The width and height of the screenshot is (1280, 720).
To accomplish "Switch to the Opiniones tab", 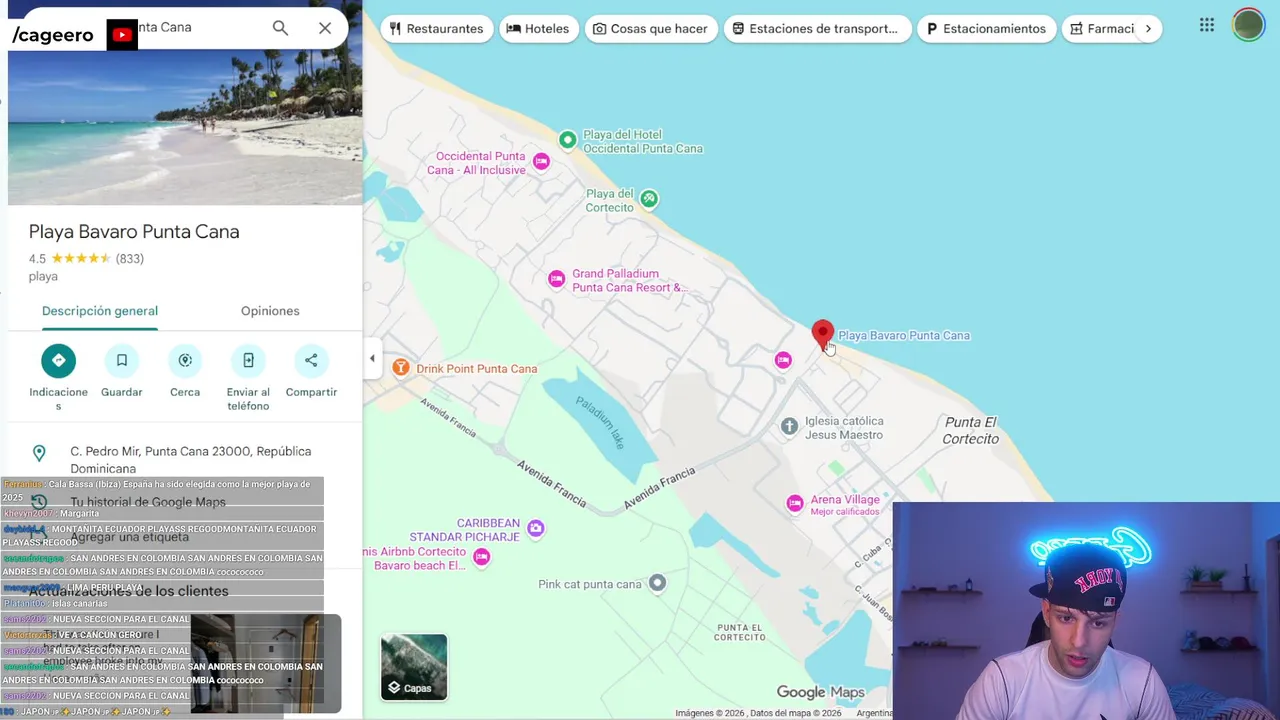I will [x=270, y=311].
